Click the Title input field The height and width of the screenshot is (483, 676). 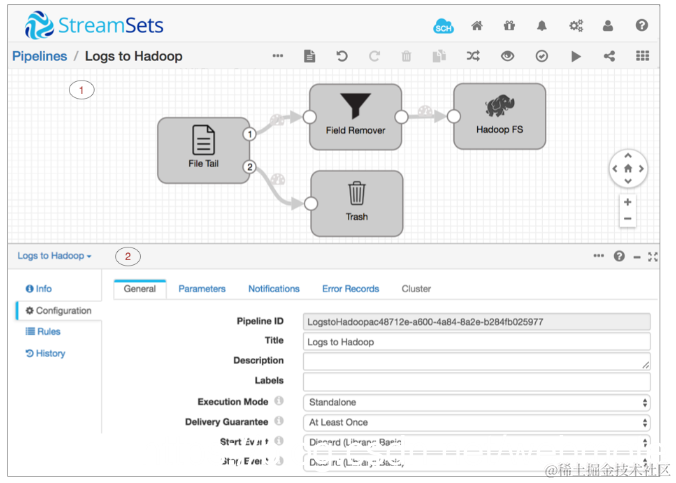tap(476, 342)
